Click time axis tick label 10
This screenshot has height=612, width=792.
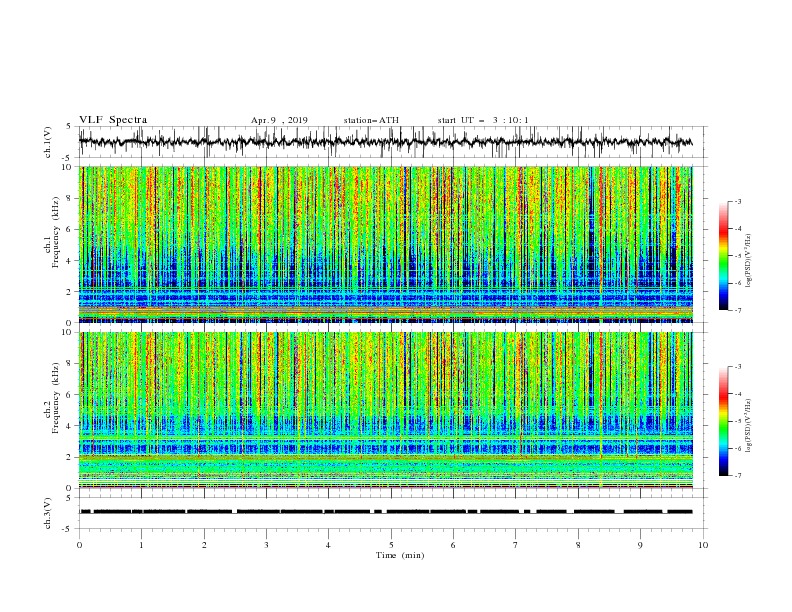click(703, 545)
